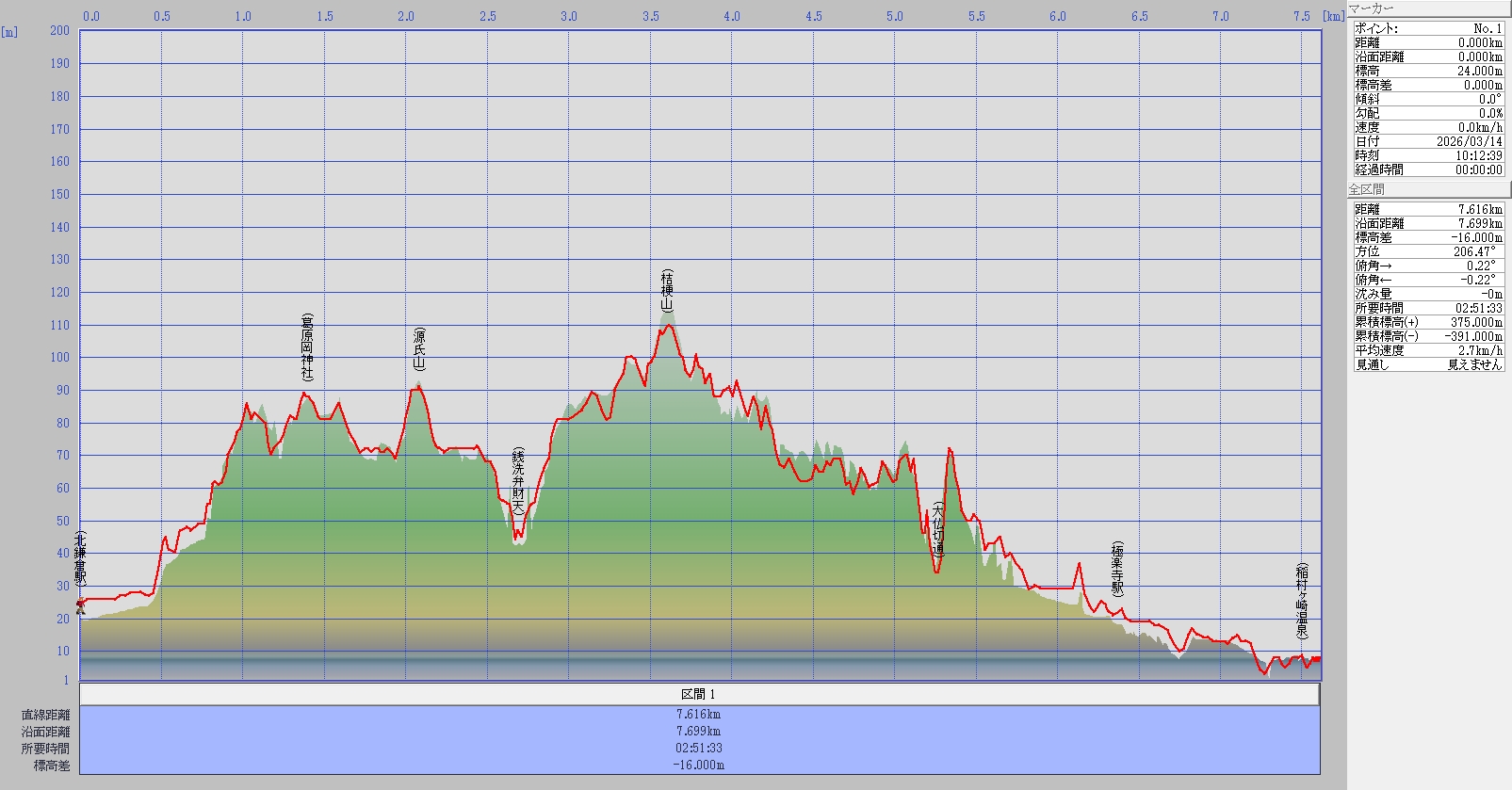Click the 北鎌倉駅 waypoint label

tap(81, 559)
